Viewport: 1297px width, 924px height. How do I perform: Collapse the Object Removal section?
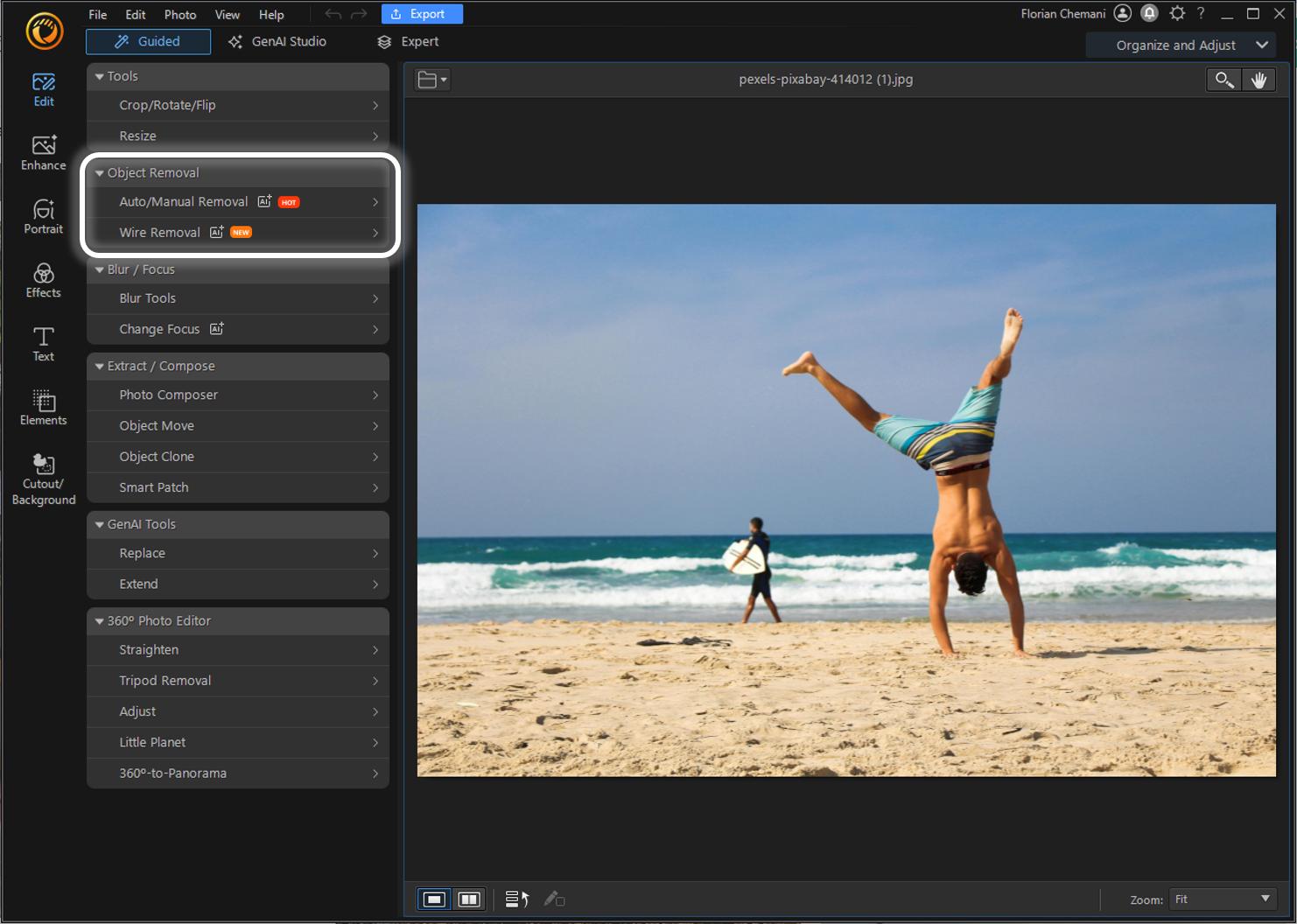99,172
